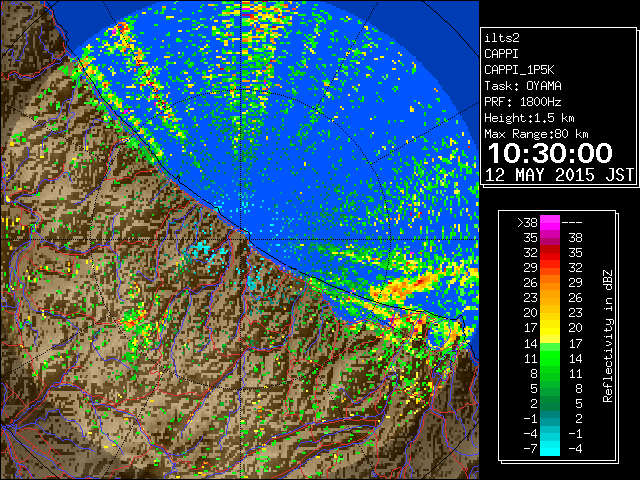
Task: Click the green legend swatch beside 8
Action: 550,373
